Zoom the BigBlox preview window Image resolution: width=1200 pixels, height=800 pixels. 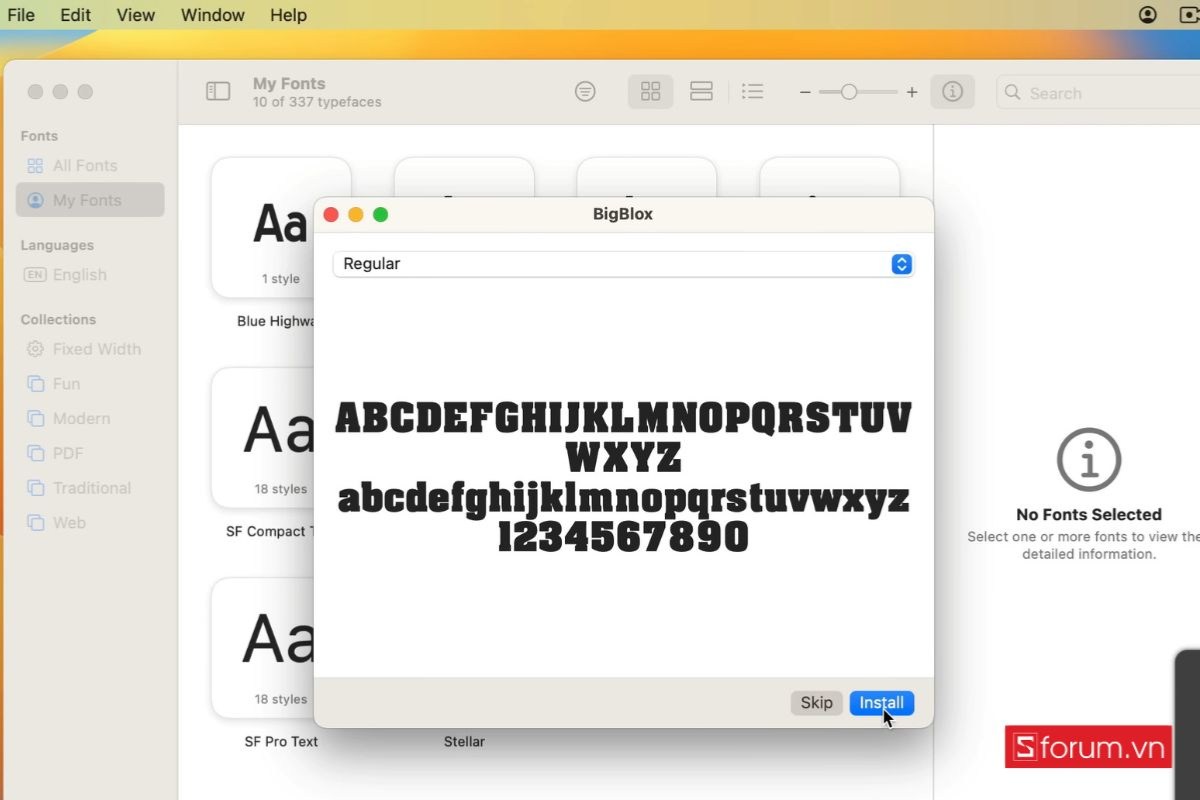coord(380,215)
